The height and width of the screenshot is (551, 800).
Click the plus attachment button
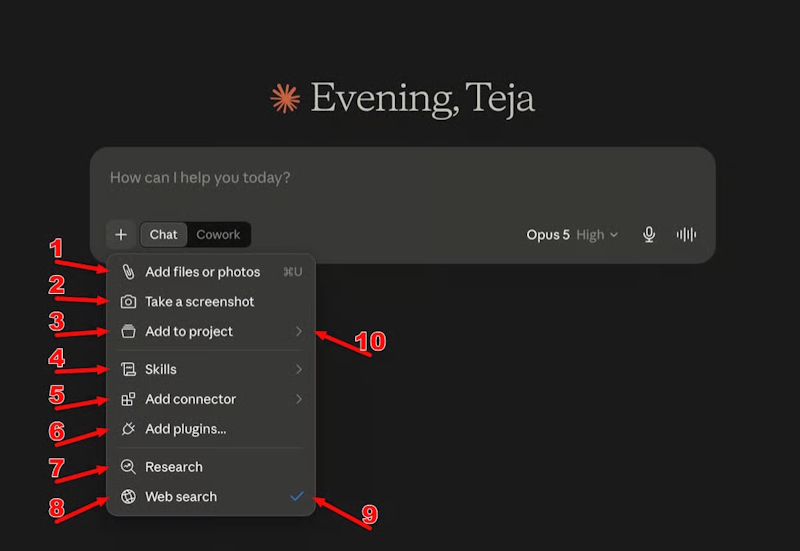coord(121,235)
